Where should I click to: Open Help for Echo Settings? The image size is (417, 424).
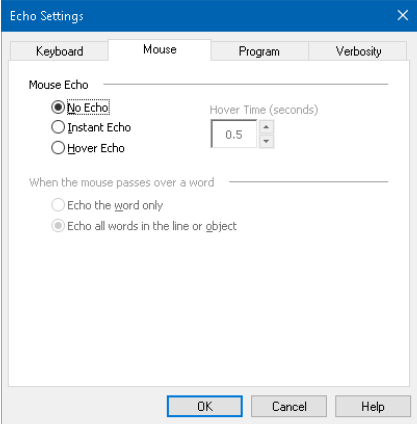pyautogui.click(x=373, y=406)
